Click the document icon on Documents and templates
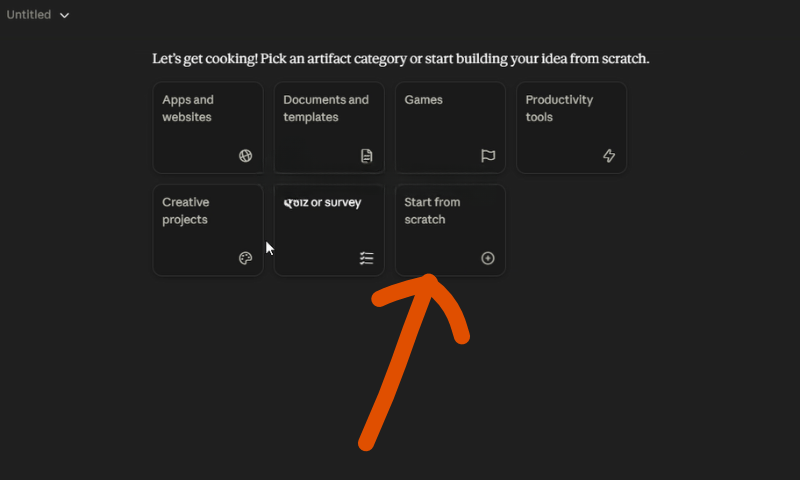 366,156
